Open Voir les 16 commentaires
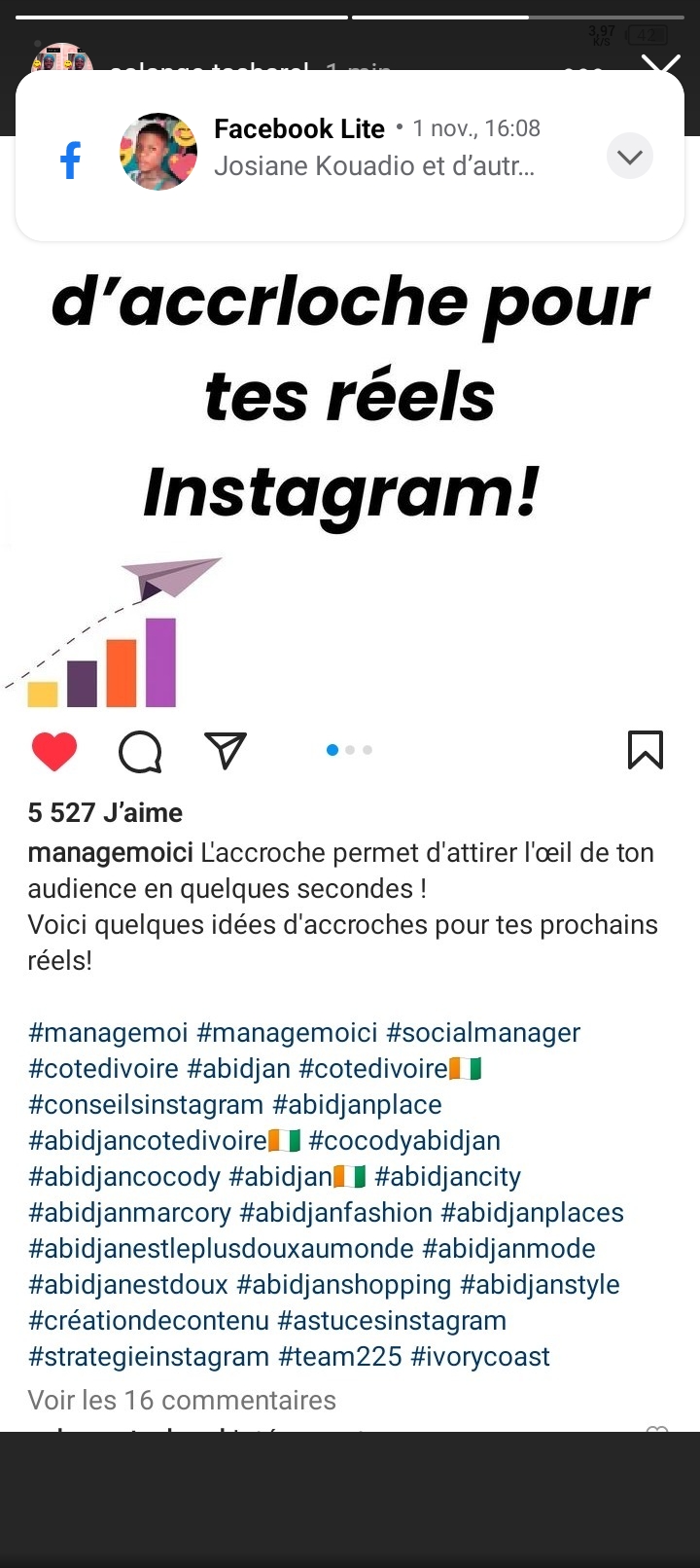This screenshot has height=1568, width=700. [x=182, y=1401]
